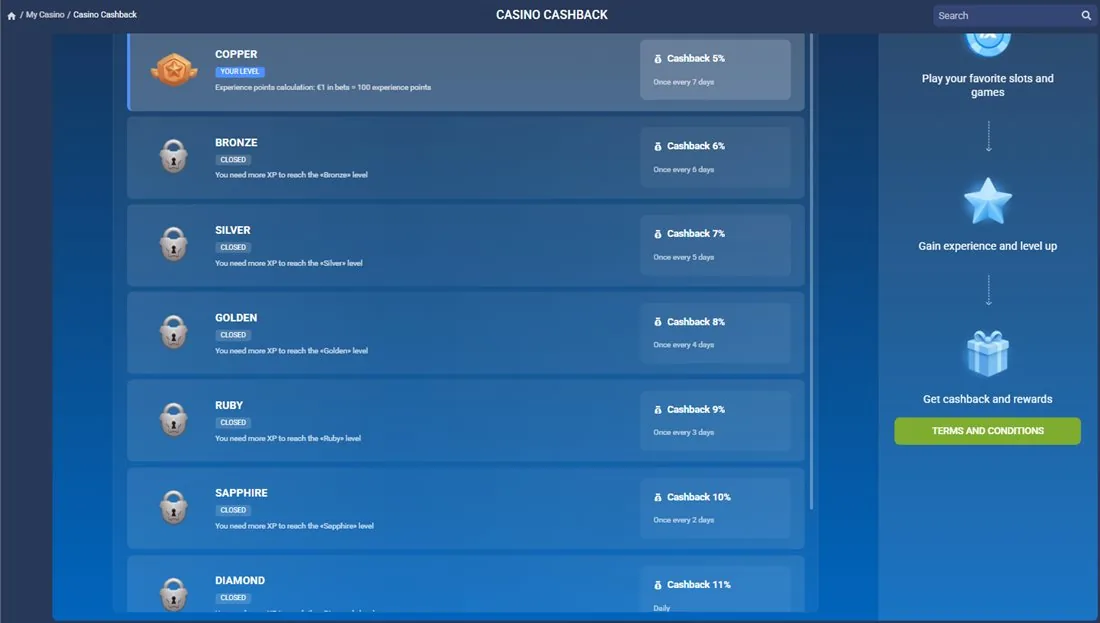The image size is (1100, 623).
Task: Click the gift box icon above Get cashback
Action: click(988, 354)
